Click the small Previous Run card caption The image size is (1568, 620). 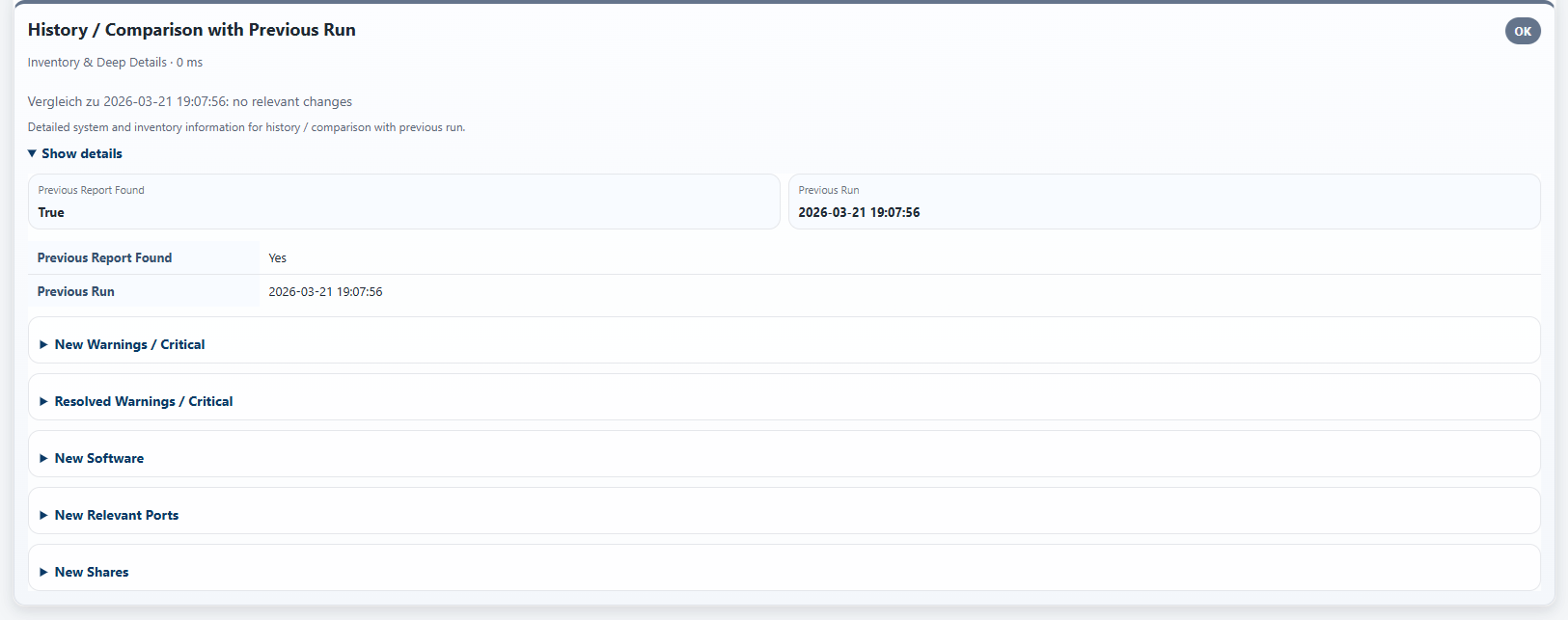tap(828, 190)
